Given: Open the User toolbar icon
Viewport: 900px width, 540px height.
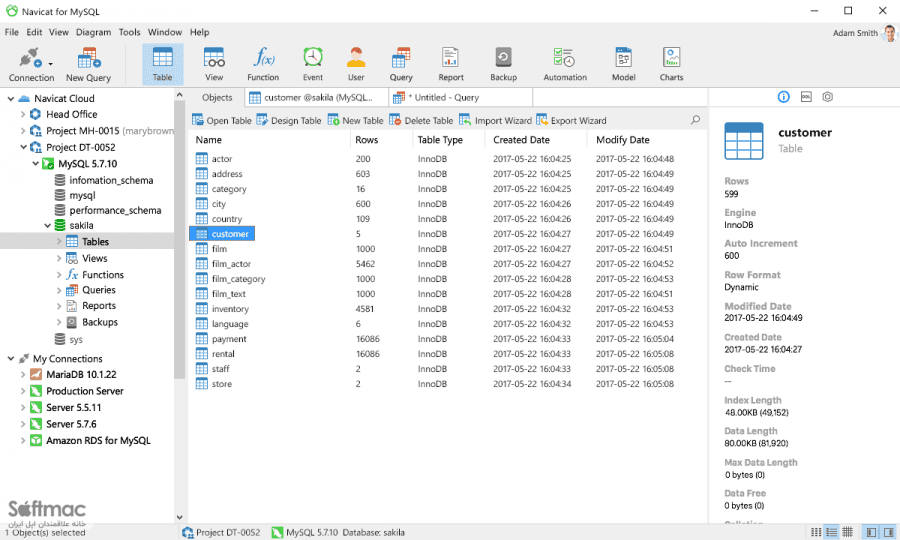Looking at the screenshot, I should tap(356, 64).
